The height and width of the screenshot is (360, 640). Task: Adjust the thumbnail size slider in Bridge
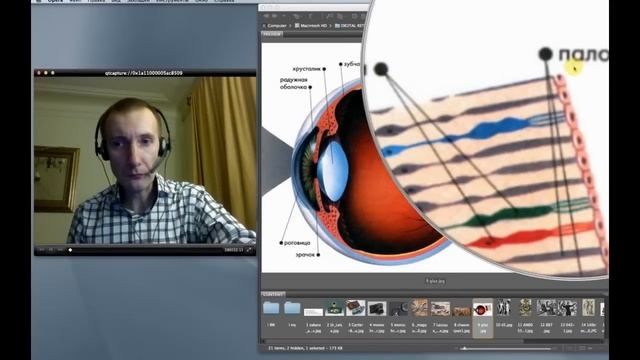click(464, 349)
